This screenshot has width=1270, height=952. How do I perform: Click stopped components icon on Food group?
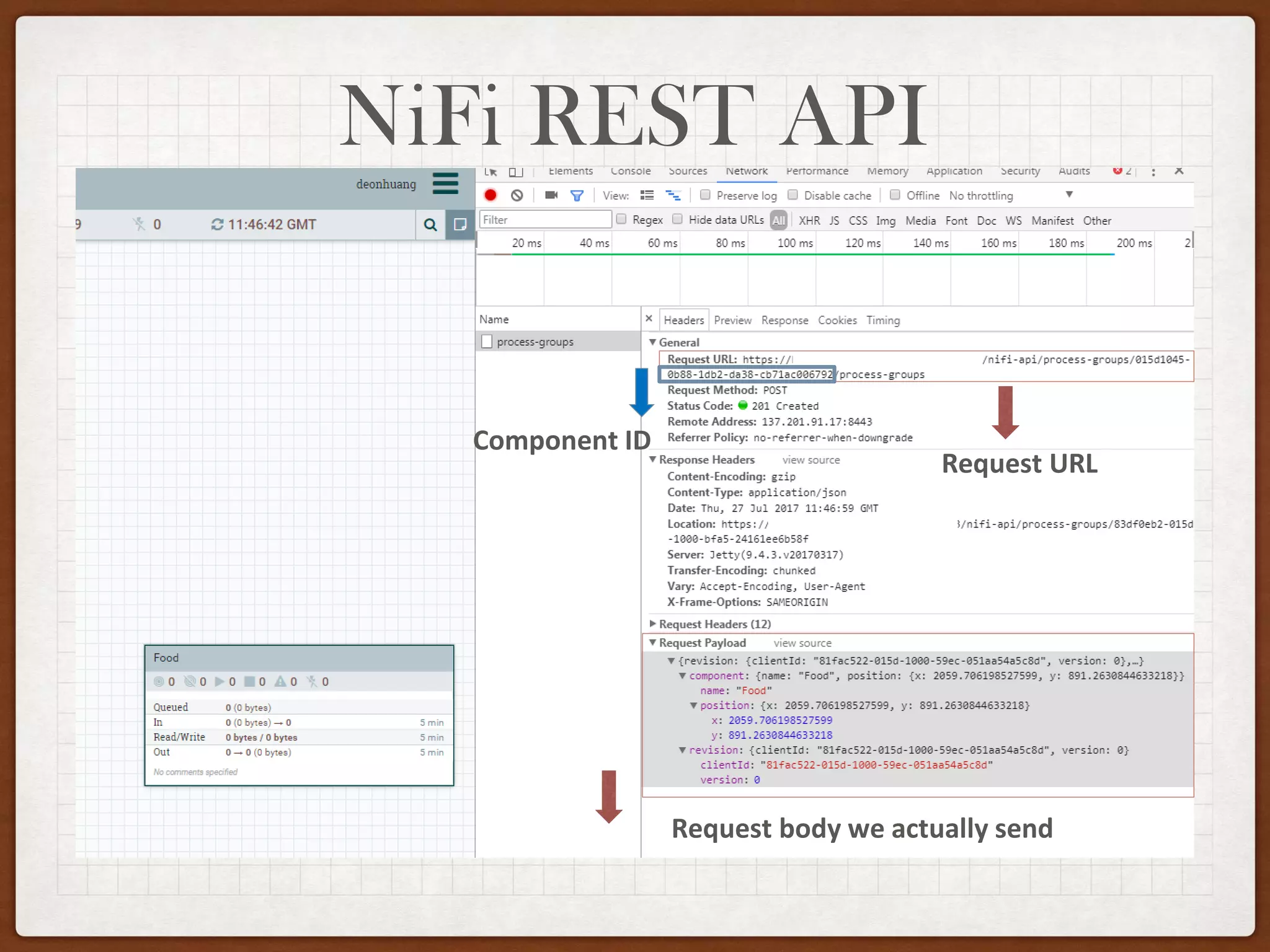[250, 682]
